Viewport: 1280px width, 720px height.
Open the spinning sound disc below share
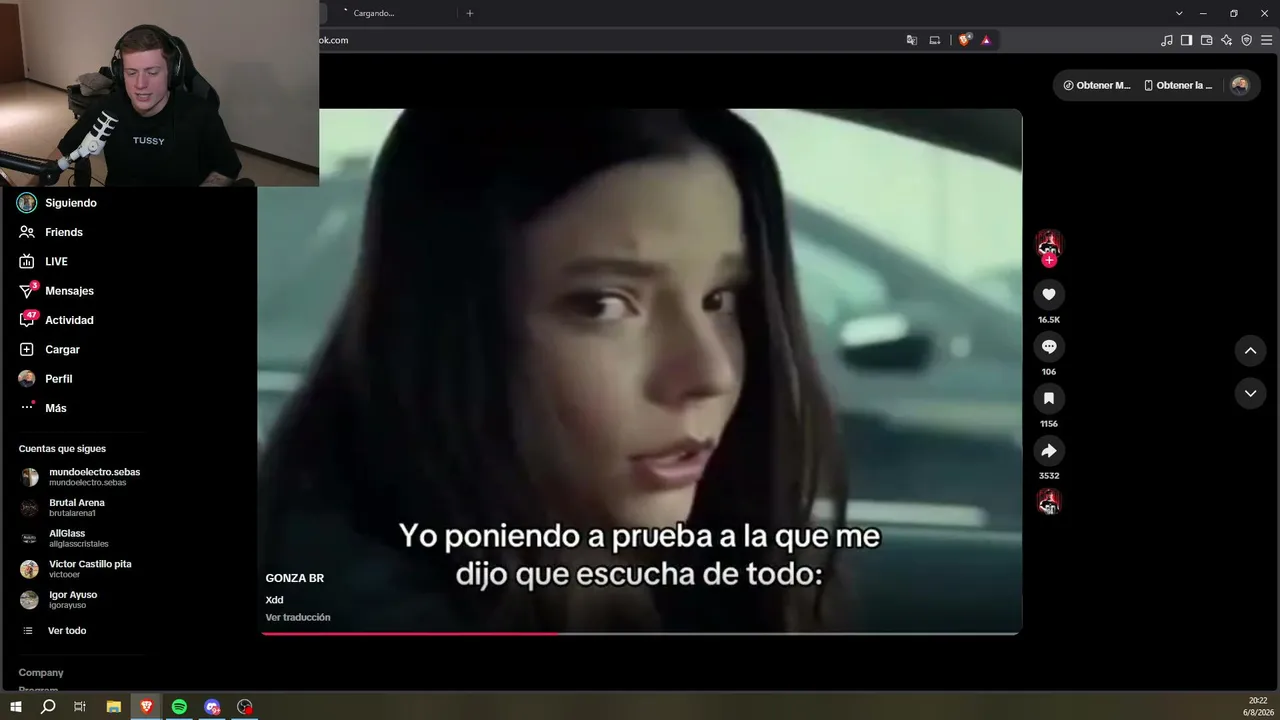[x=1048, y=502]
